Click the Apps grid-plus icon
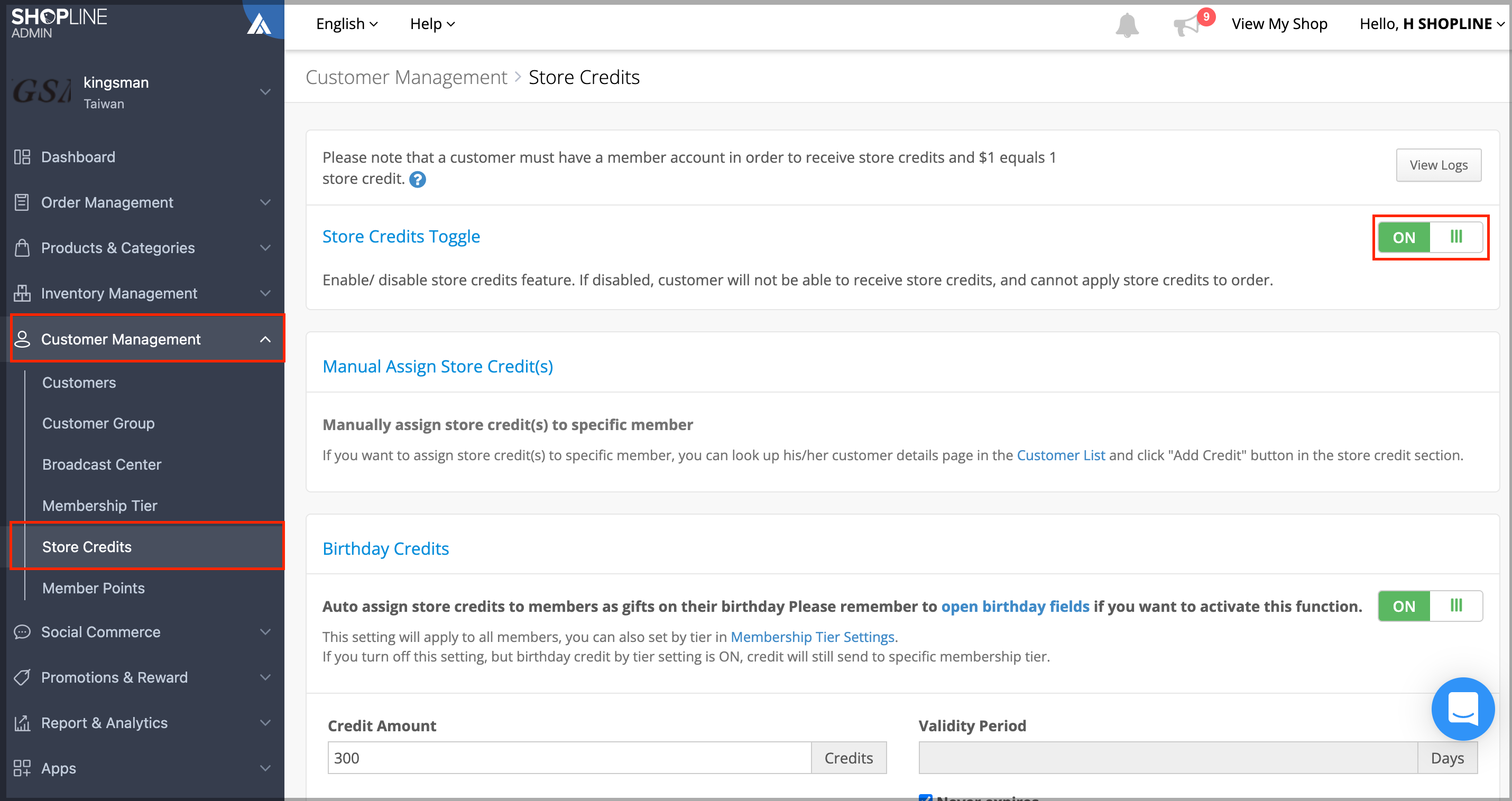Screen dimensions: 1512x801 (x=22, y=768)
